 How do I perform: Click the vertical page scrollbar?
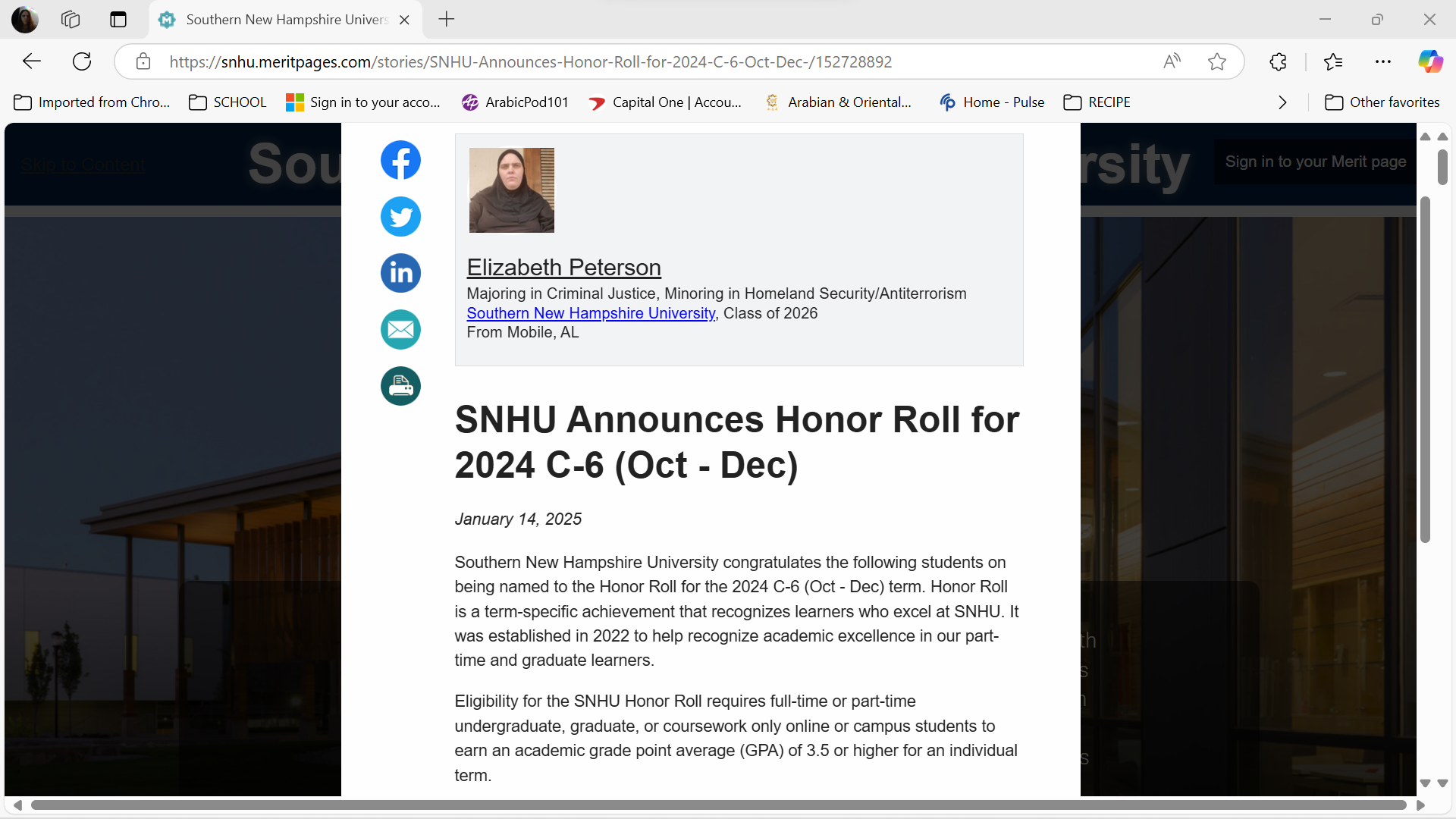[x=1425, y=369]
